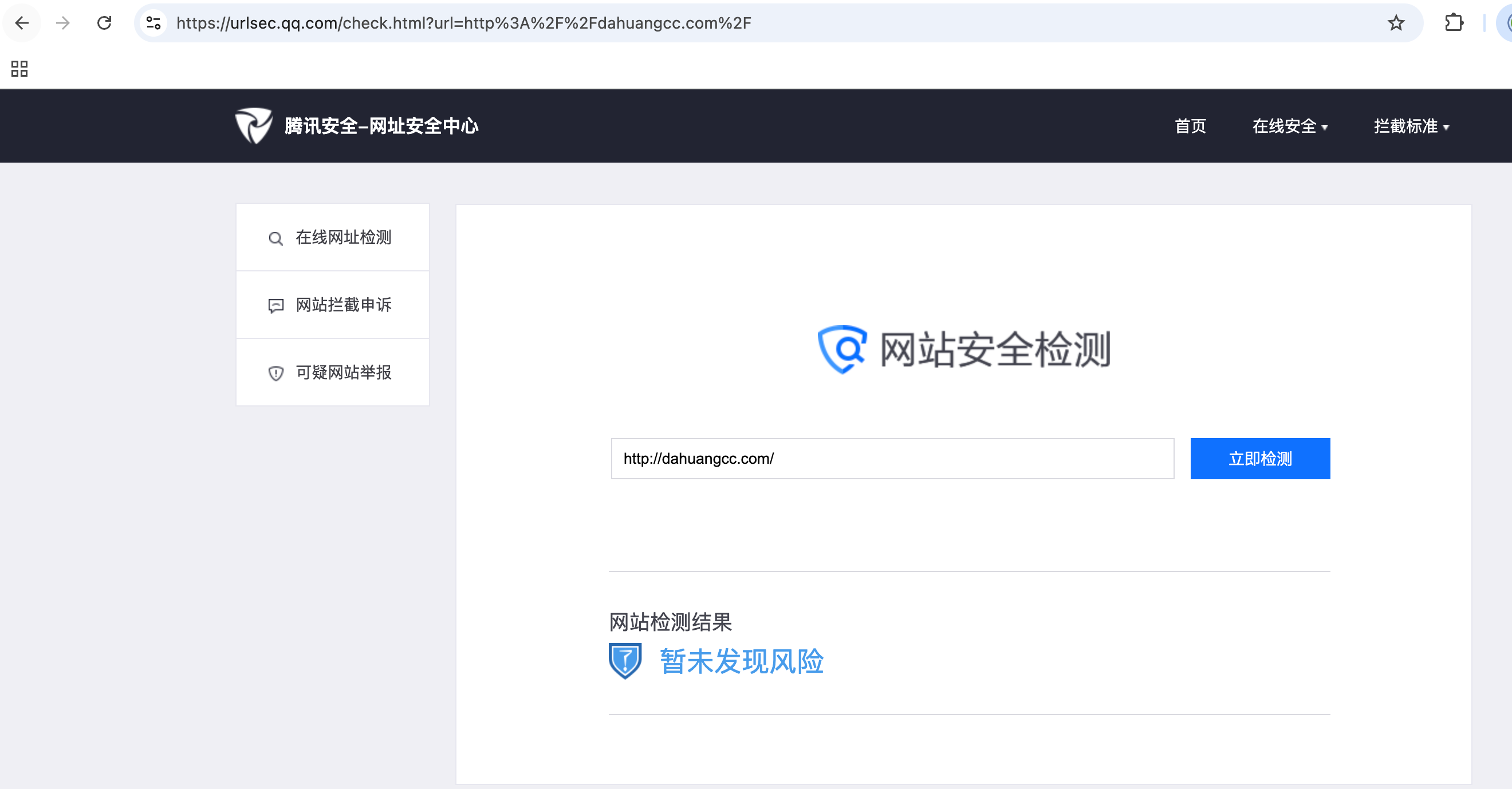Click the Tencent Security logo icon
This screenshot has height=789, width=1512.
point(254,125)
